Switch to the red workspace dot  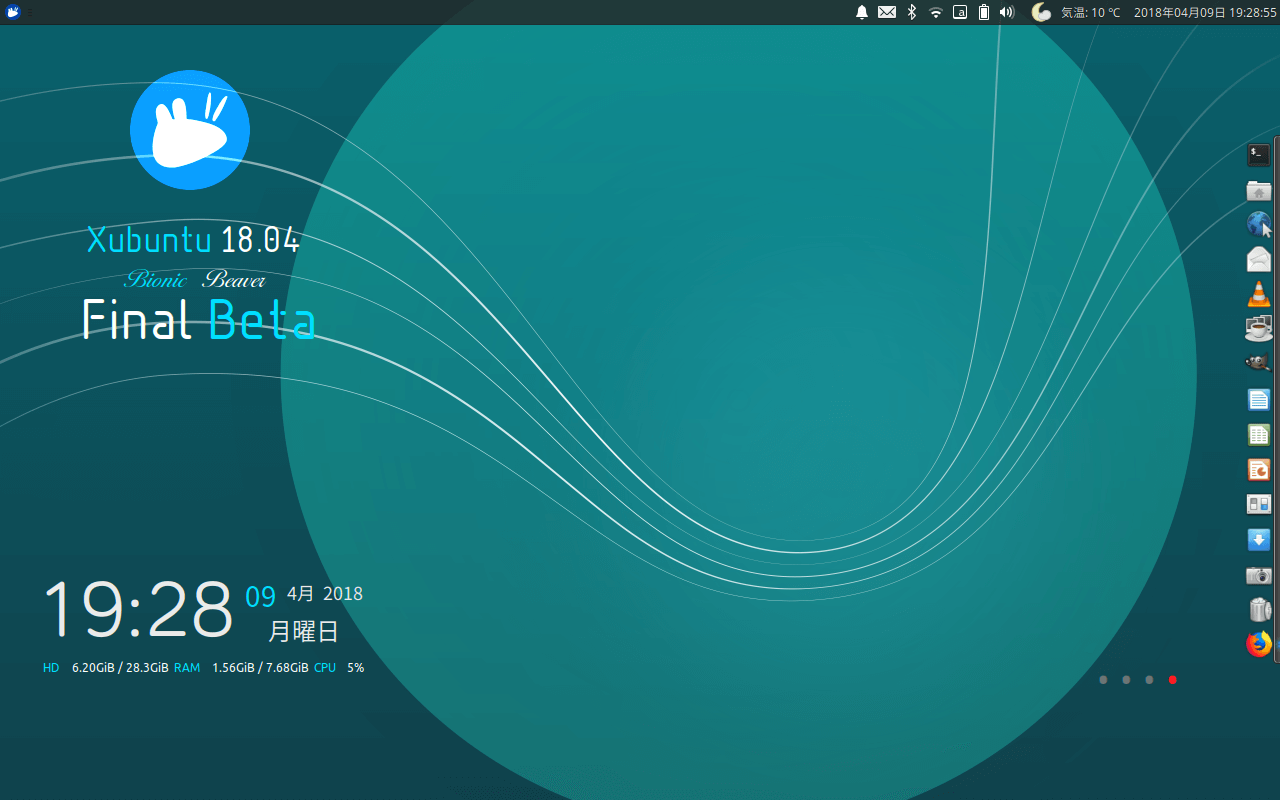click(x=1173, y=680)
